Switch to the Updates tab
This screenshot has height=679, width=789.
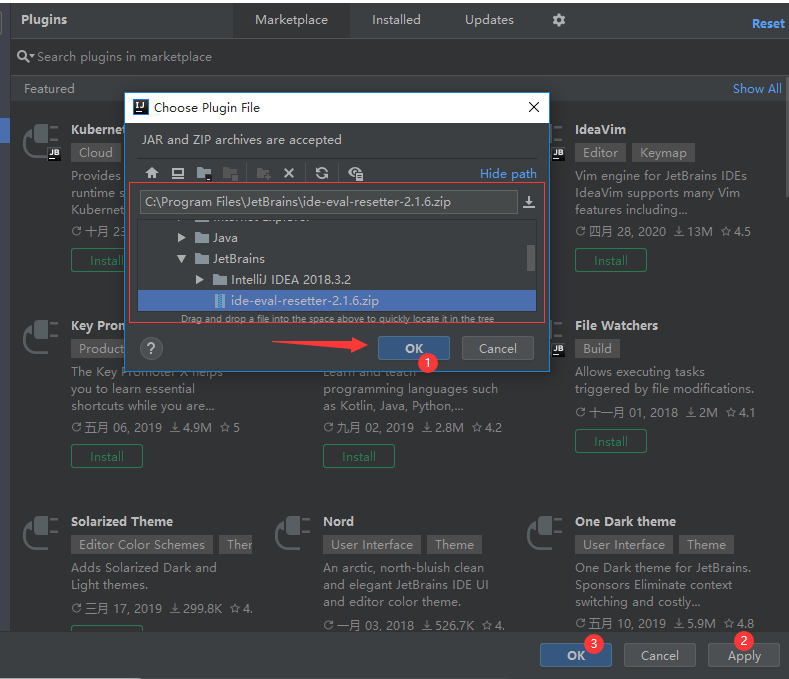click(x=489, y=20)
